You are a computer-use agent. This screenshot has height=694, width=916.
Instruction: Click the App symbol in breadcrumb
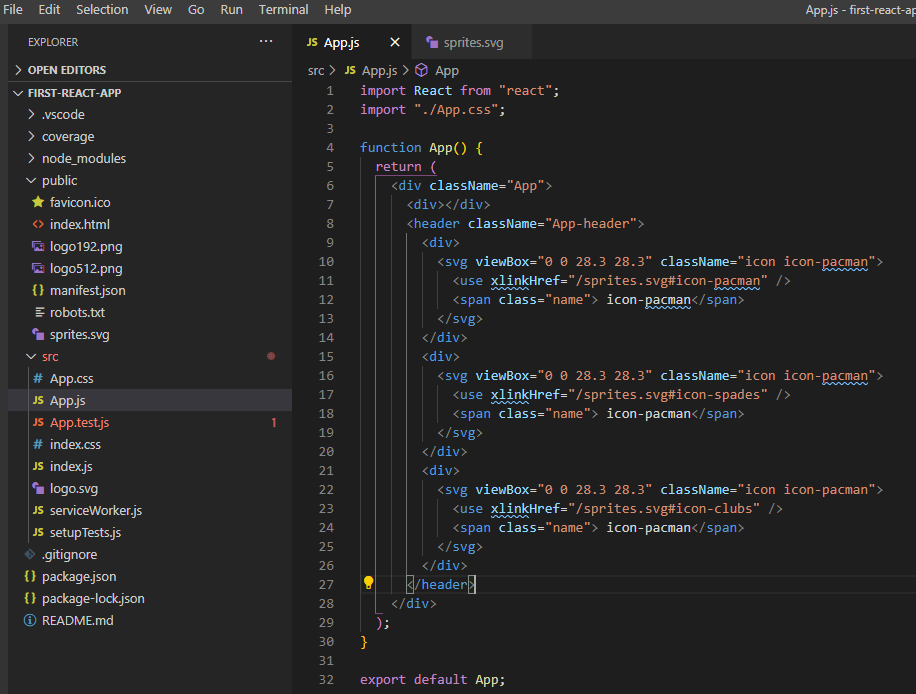[x=446, y=70]
